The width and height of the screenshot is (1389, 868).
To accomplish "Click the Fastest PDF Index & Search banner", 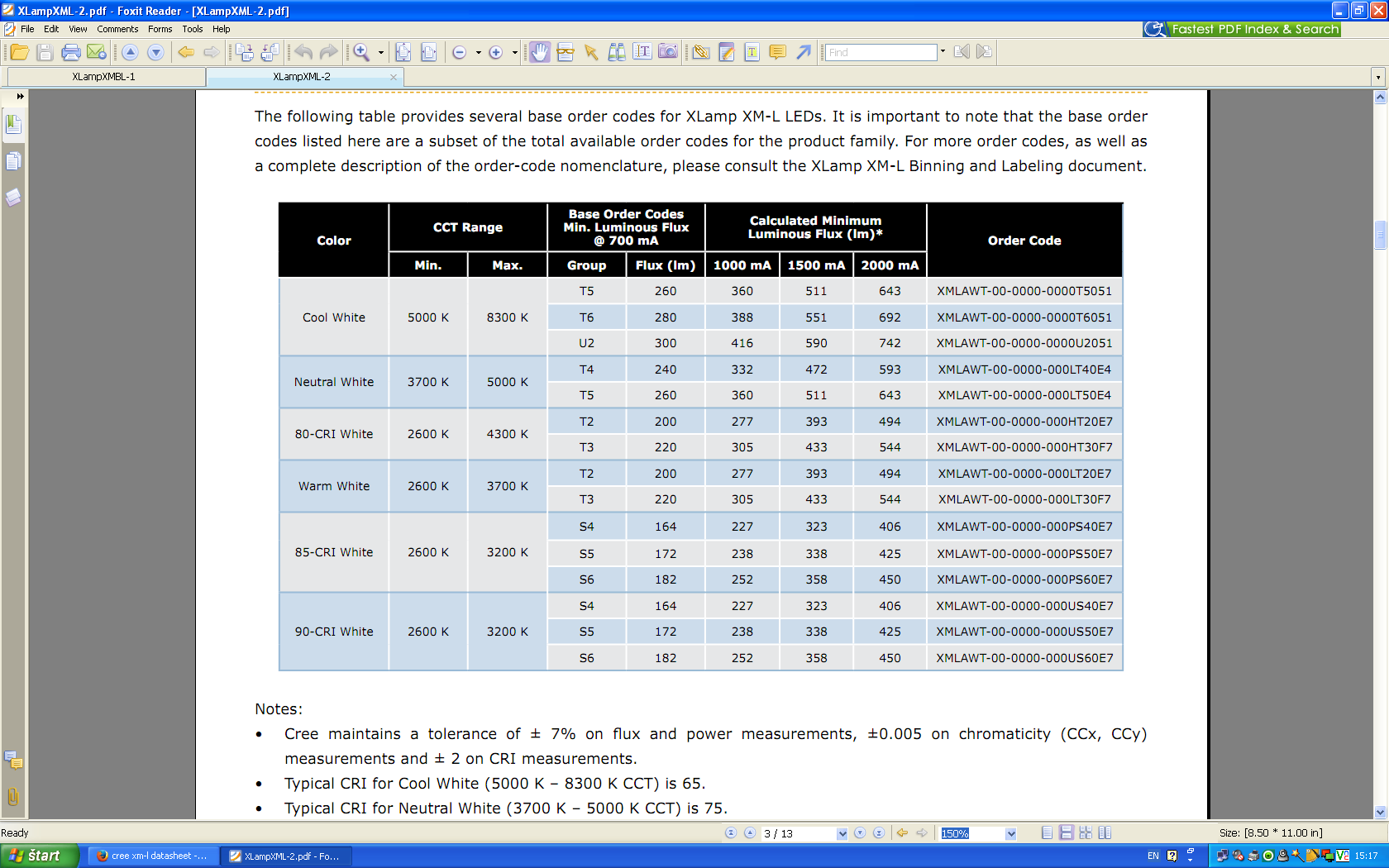I will 1241,29.
